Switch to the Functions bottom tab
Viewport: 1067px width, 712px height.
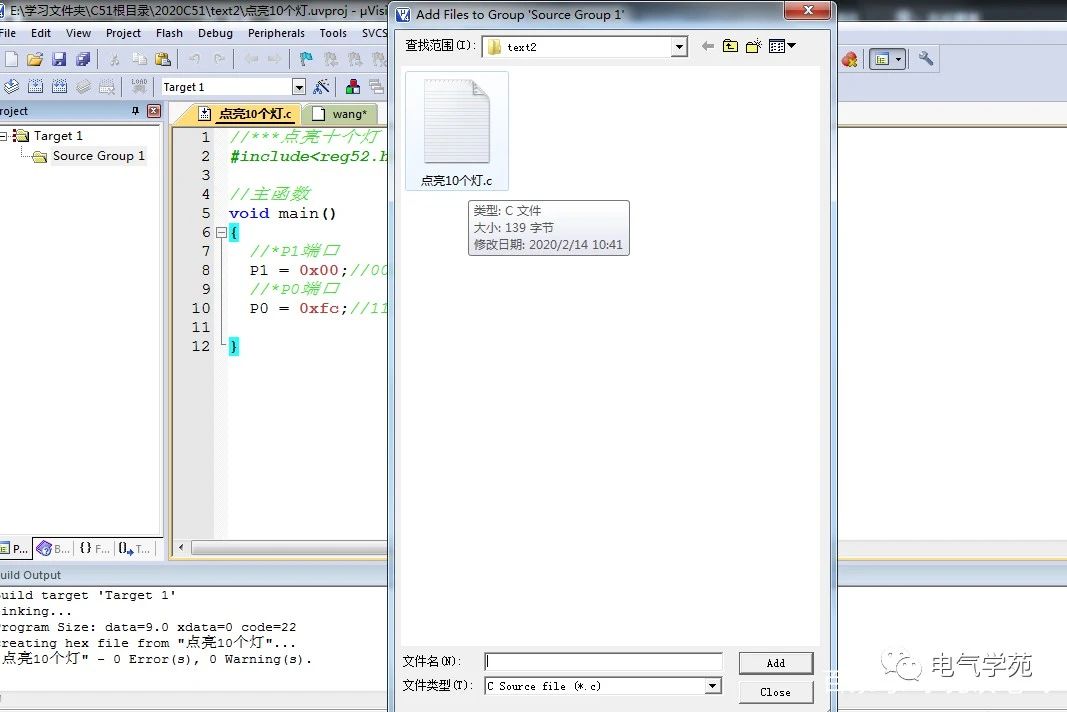pyautogui.click(x=95, y=548)
